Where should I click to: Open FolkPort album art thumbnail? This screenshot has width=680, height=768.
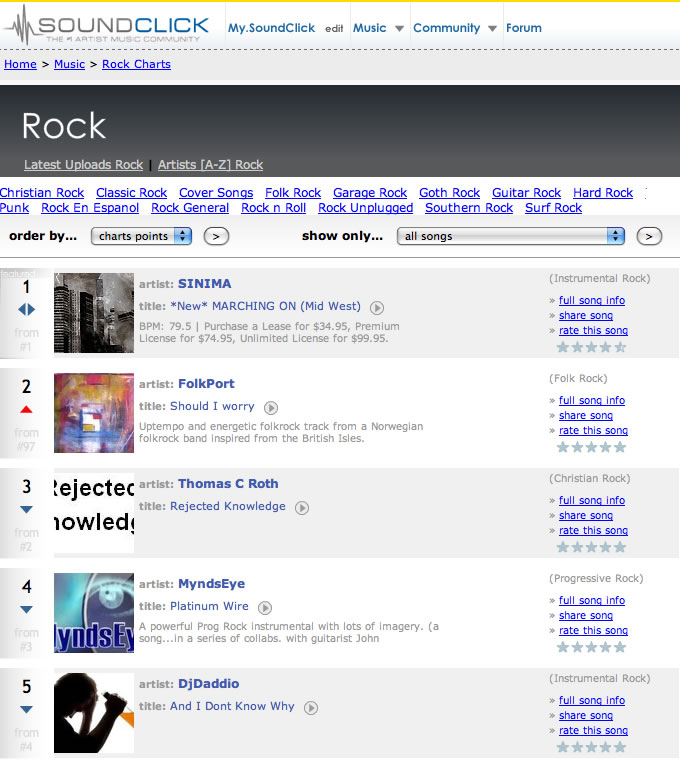tap(94, 413)
